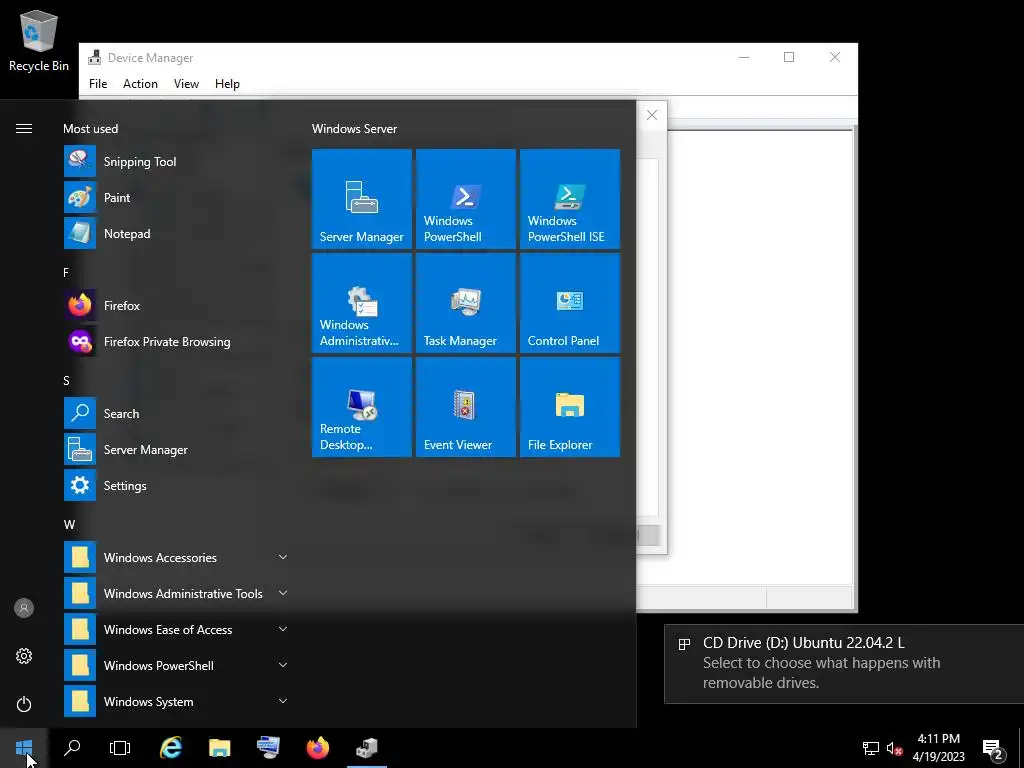The height and width of the screenshot is (768, 1024).
Task: Launch Firefox from the taskbar
Action: pos(318,748)
